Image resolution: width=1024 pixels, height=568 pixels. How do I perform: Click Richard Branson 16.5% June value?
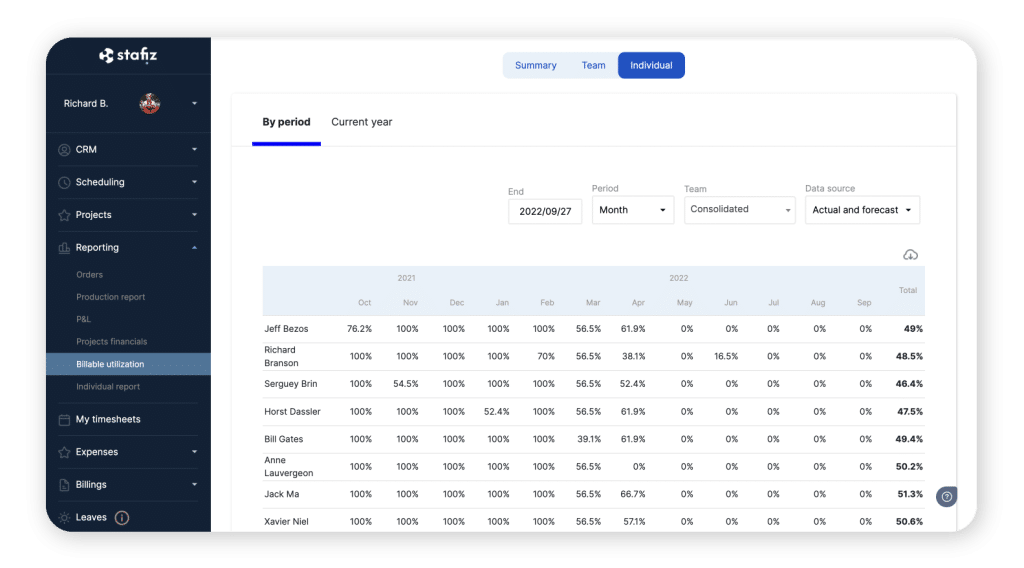click(726, 356)
